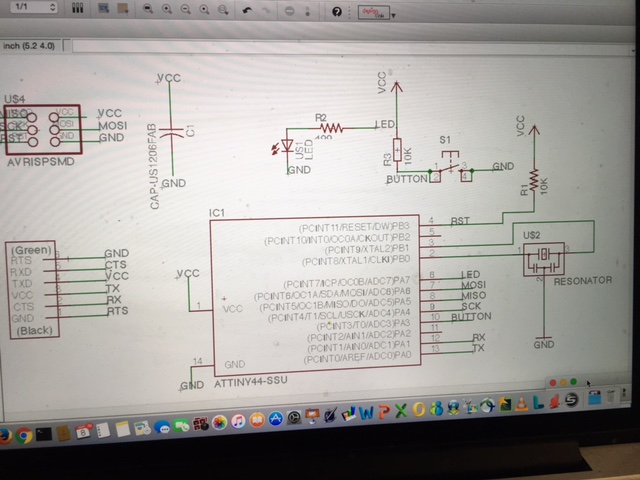Open Microsoft Excel from the dock

[x=401, y=410]
